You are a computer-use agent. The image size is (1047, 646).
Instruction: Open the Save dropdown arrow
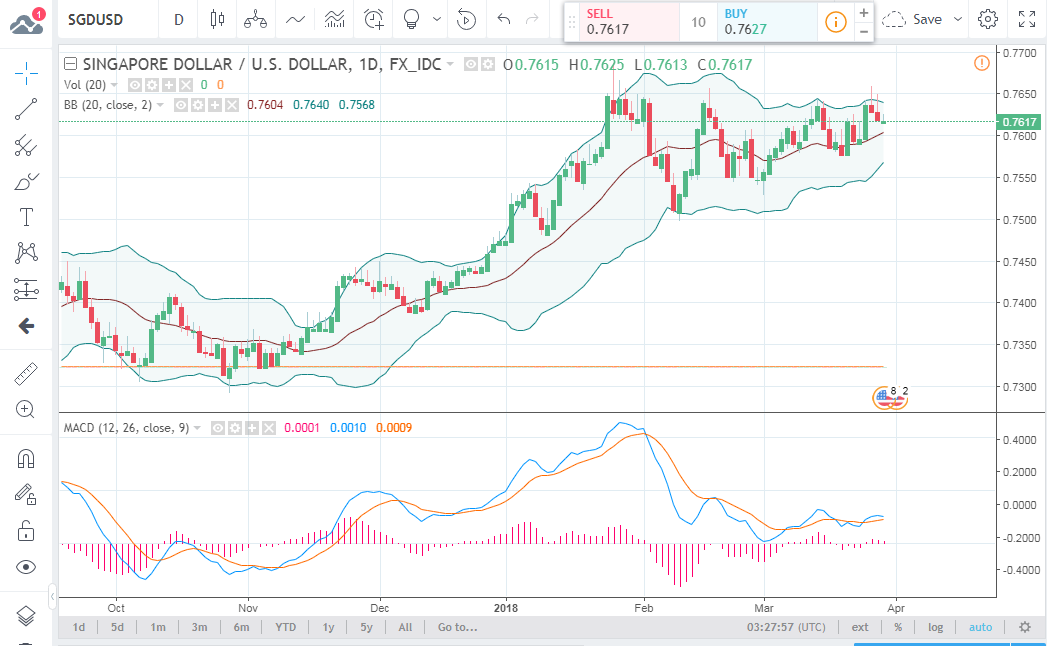[958, 19]
